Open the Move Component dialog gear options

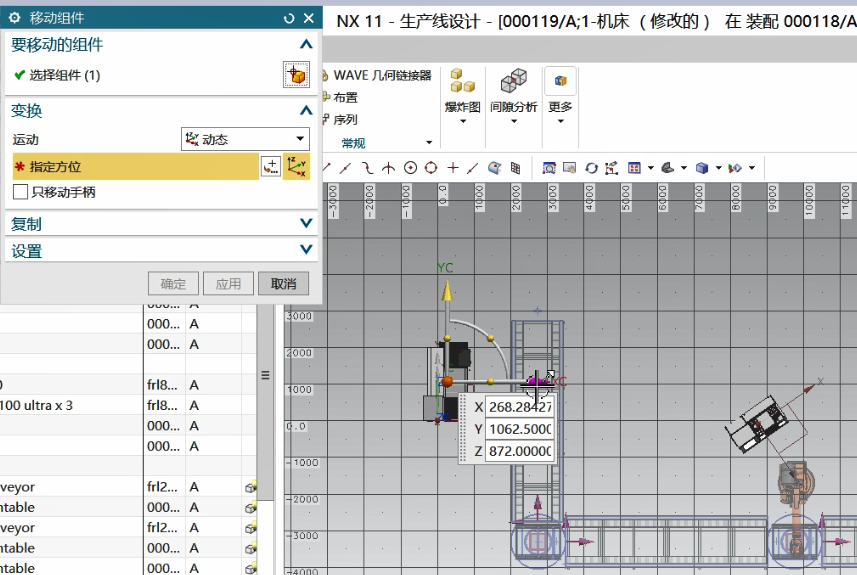[x=15, y=18]
